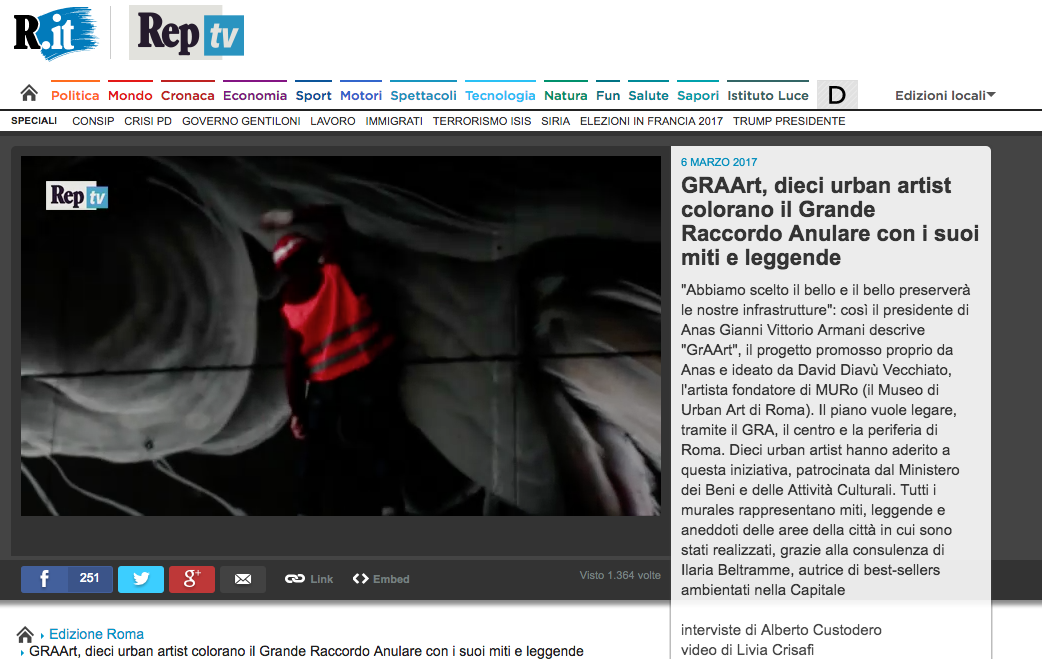Open ELEZIONI IN FRANCIA 2017 special
Viewport: 1042px width, 659px height.
click(651, 121)
